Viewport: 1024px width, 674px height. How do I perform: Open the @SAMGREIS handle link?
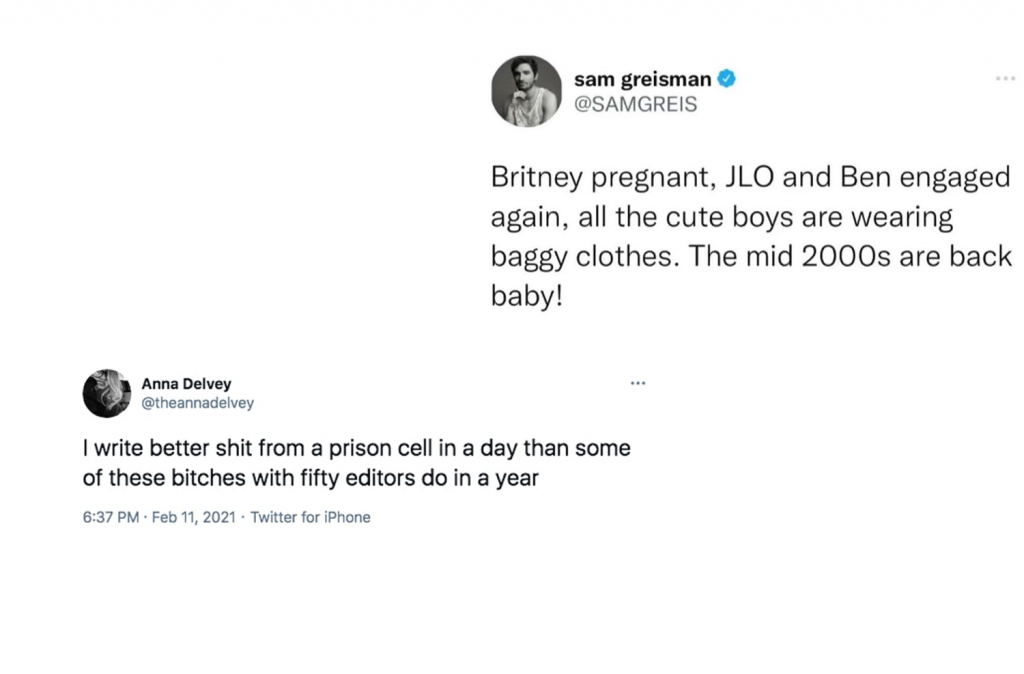click(x=635, y=104)
